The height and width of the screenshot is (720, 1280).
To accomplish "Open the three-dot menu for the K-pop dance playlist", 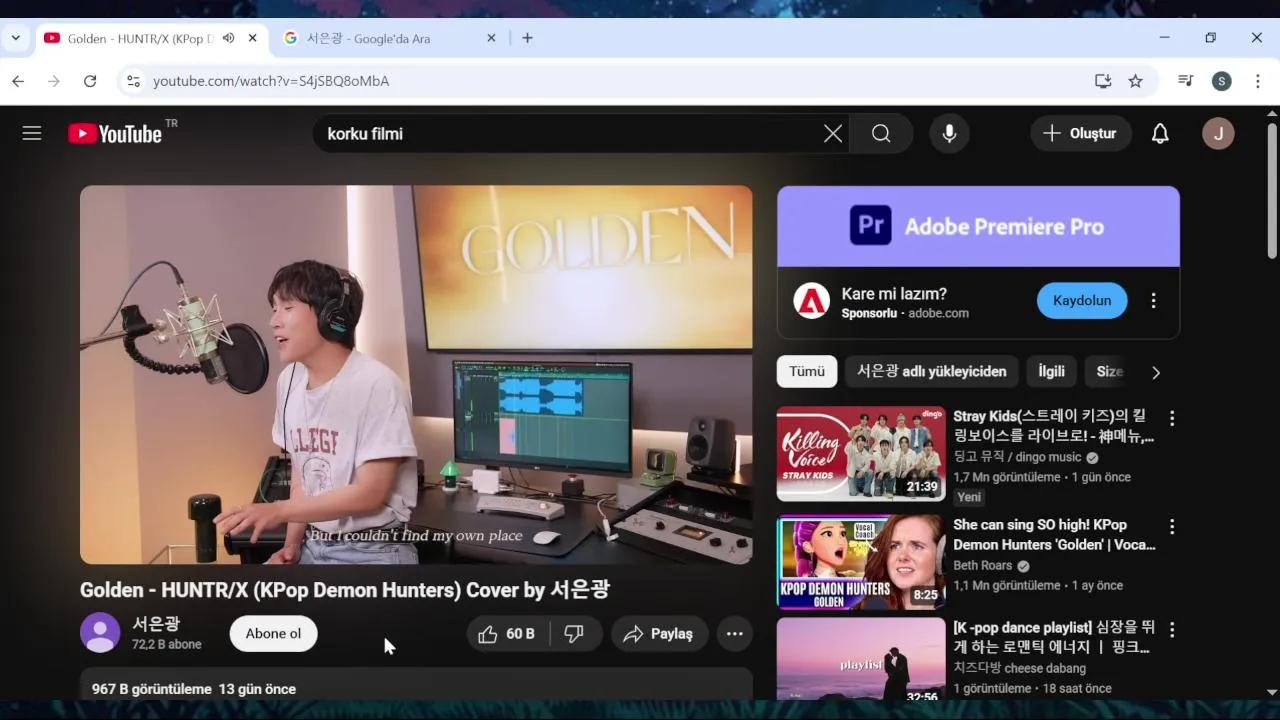I will pyautogui.click(x=1172, y=630).
